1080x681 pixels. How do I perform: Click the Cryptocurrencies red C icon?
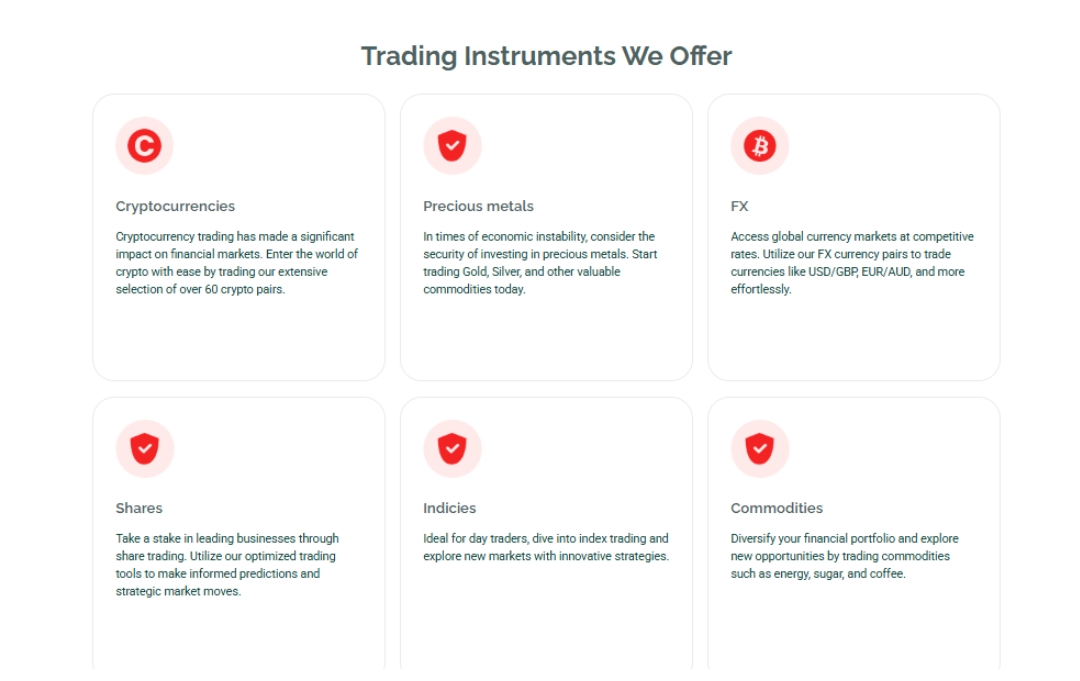click(144, 147)
